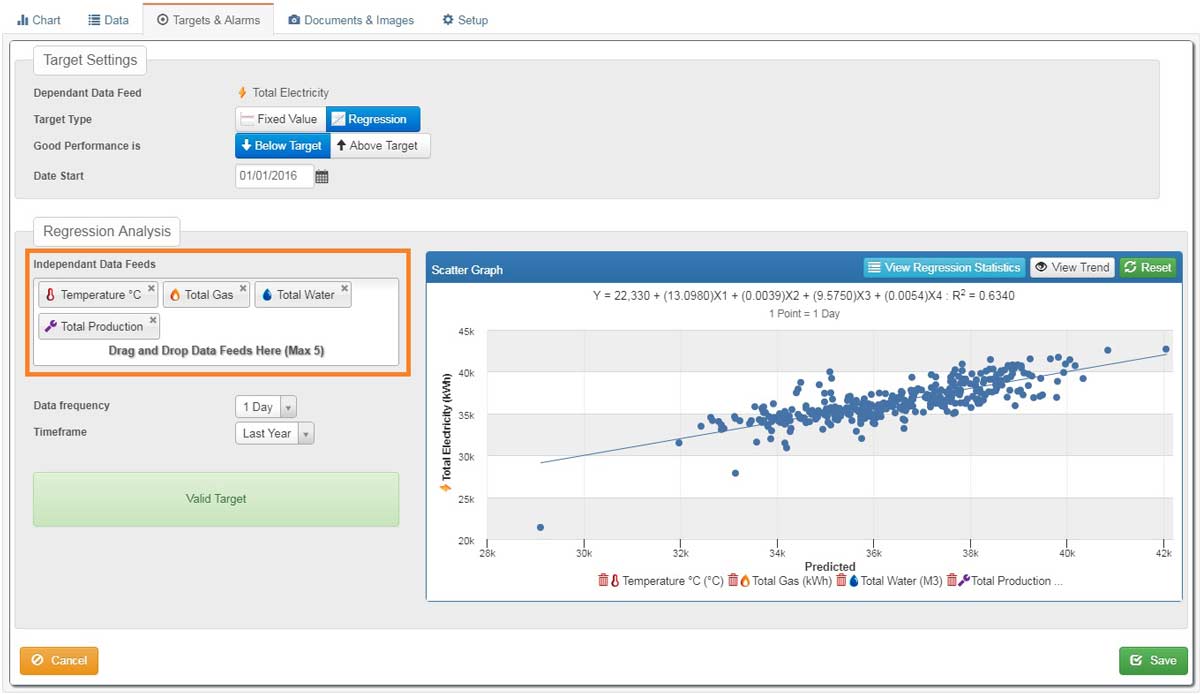Click the Total Gas (kWh) legend label
1200x694 pixels.
pyautogui.click(x=791, y=581)
